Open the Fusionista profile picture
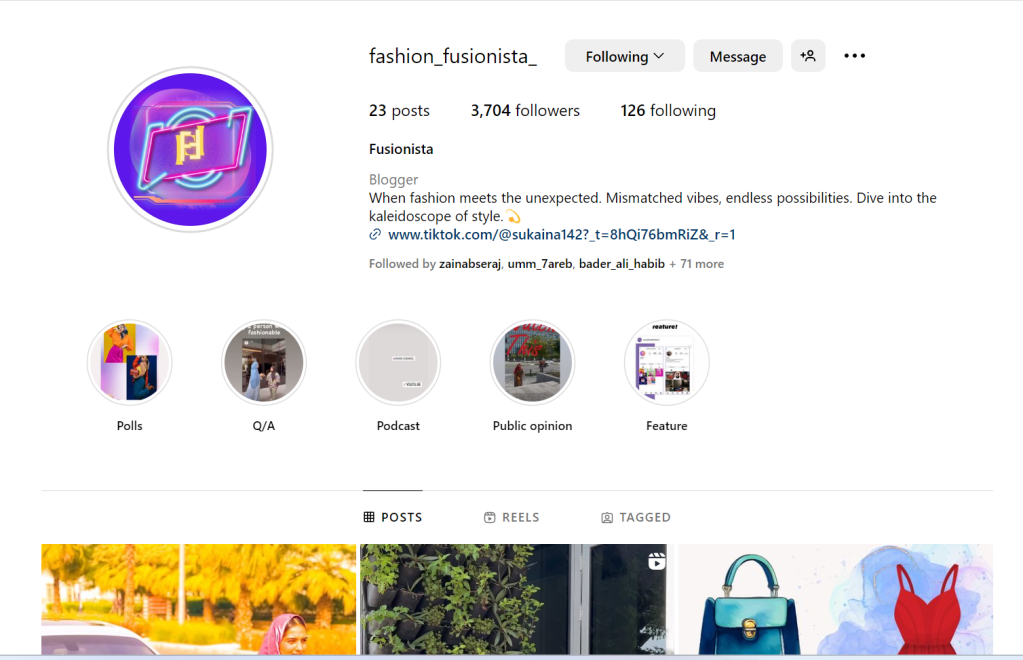This screenshot has width=1023, height=660. click(191, 150)
